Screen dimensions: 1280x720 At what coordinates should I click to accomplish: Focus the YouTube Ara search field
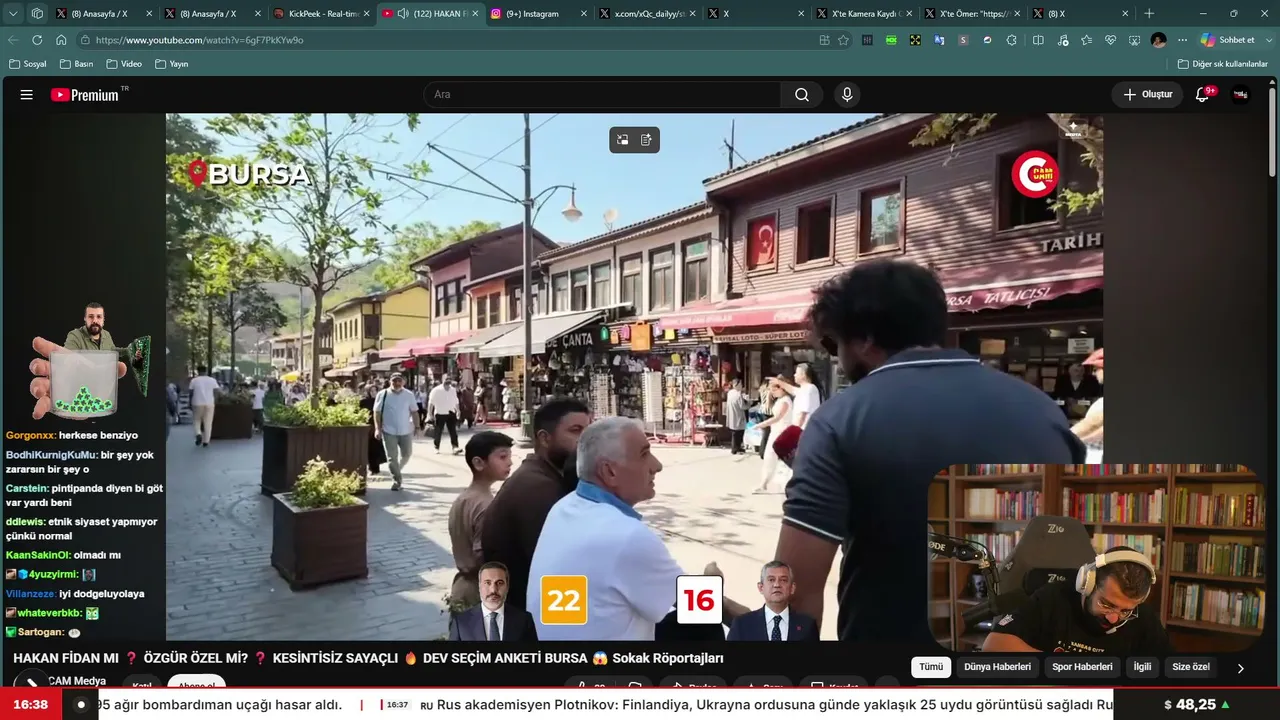pyautogui.click(x=603, y=95)
